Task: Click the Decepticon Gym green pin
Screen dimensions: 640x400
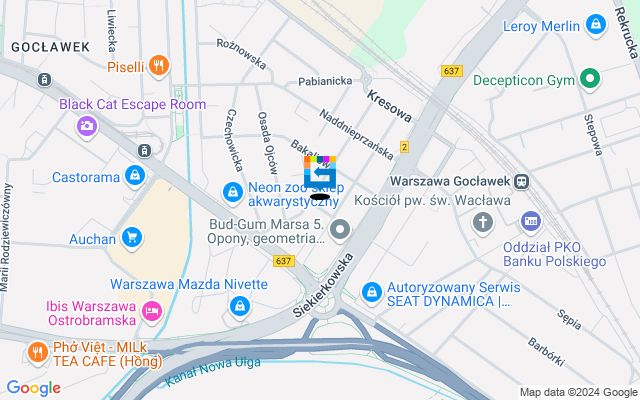Action: (x=590, y=79)
